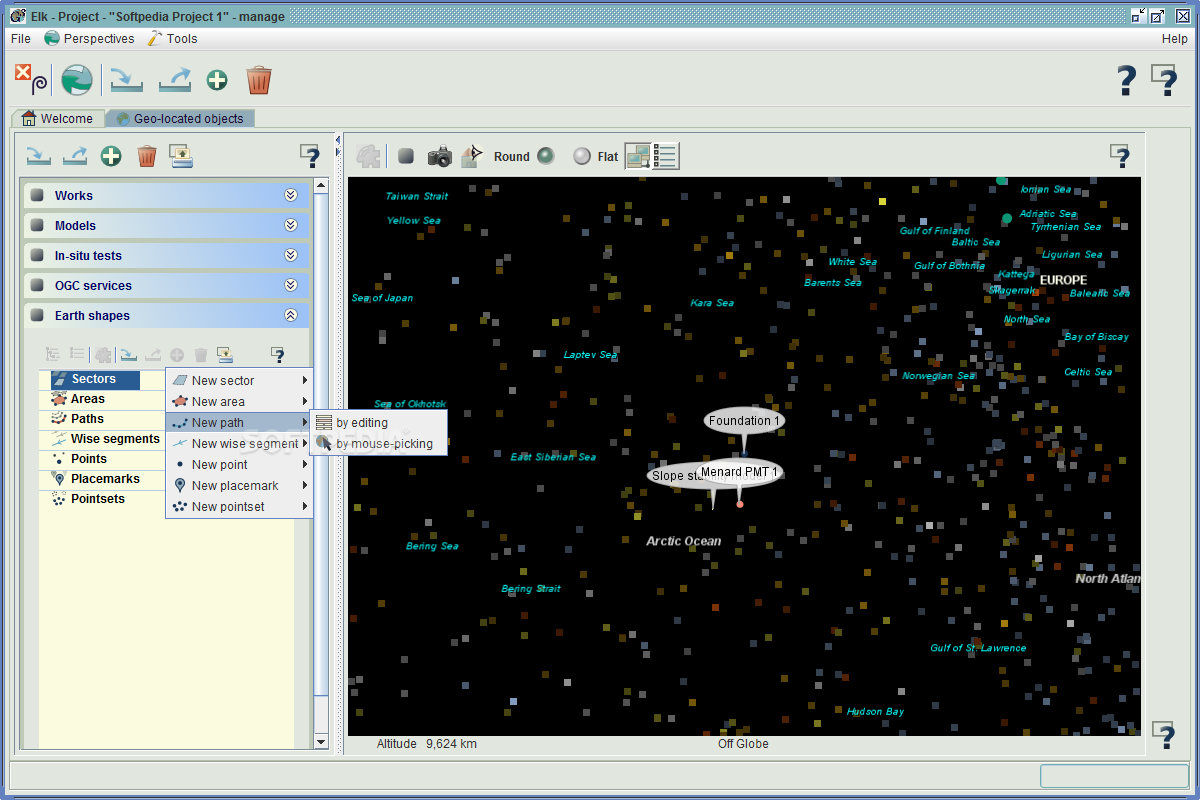
Task: Open the File menu
Action: point(20,39)
